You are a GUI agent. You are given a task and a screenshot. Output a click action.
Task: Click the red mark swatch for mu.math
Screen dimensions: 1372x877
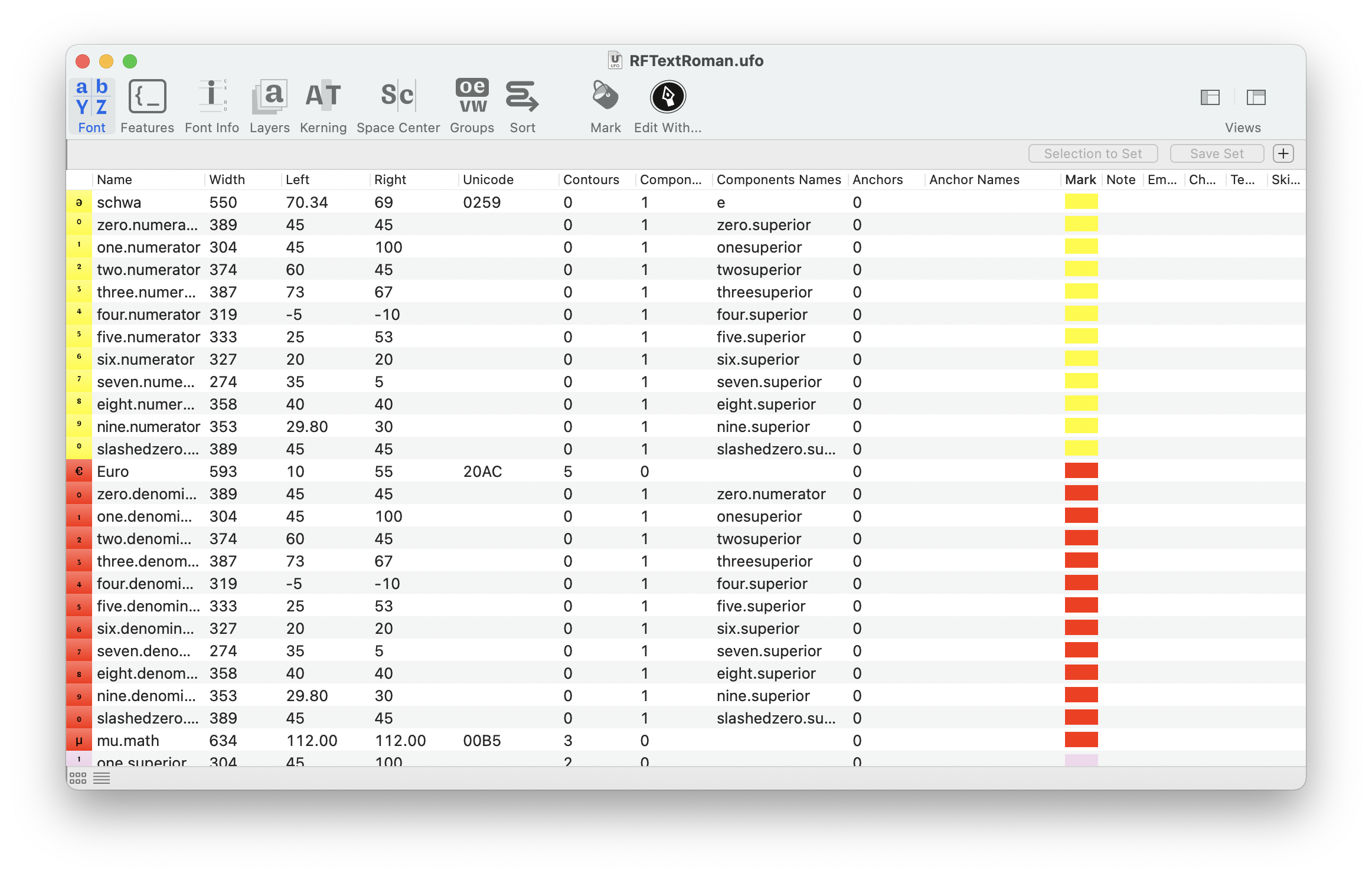pos(1081,740)
